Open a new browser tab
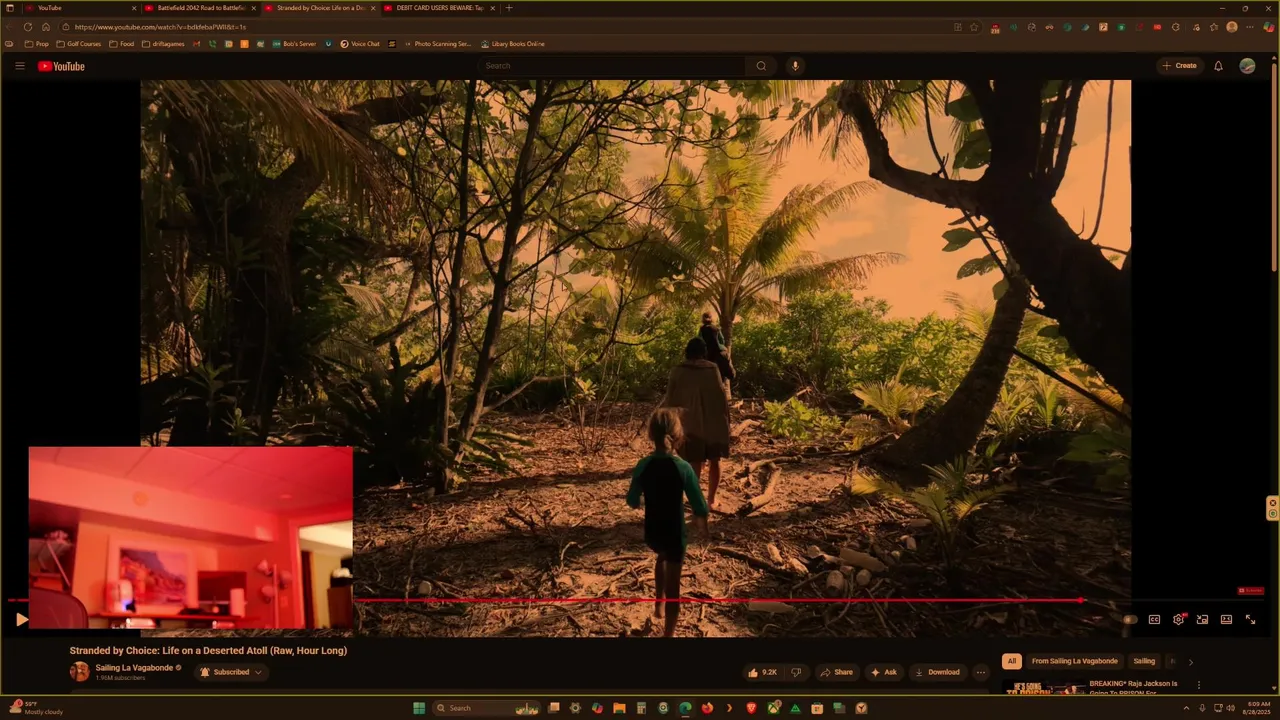Viewport: 1280px width, 720px height. (509, 8)
